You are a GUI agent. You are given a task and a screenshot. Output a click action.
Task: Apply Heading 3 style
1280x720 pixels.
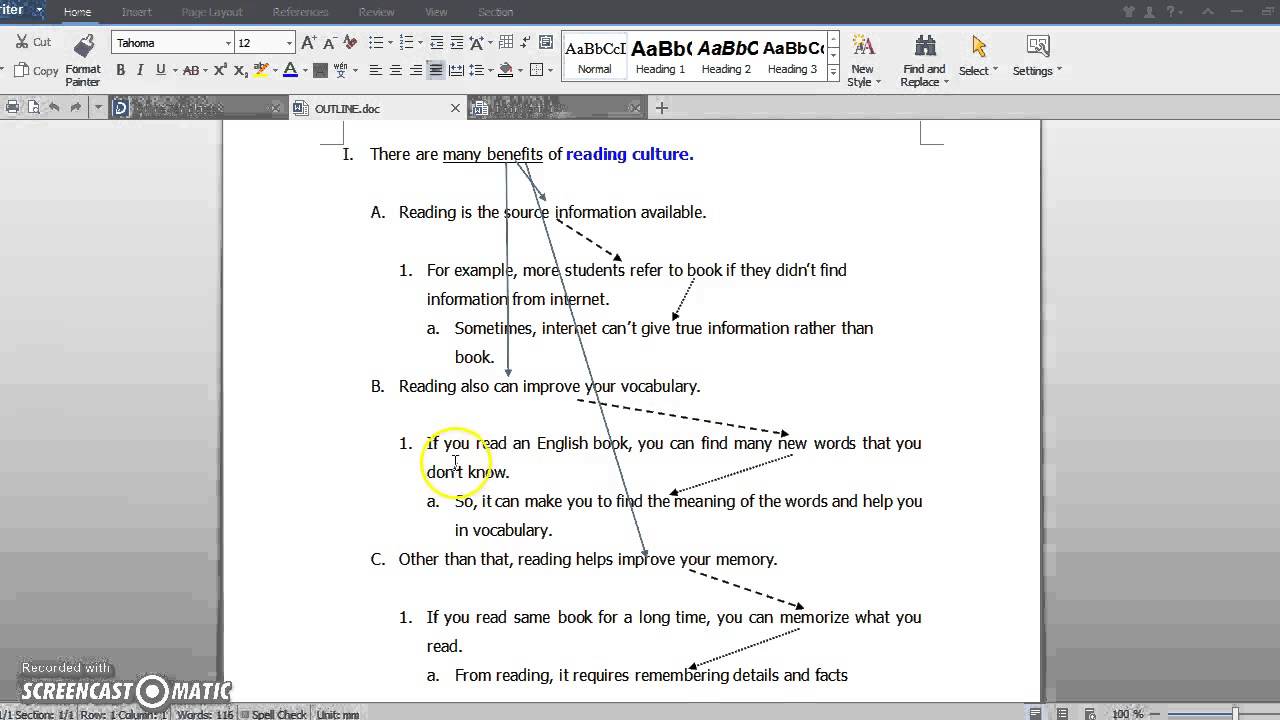(x=792, y=56)
